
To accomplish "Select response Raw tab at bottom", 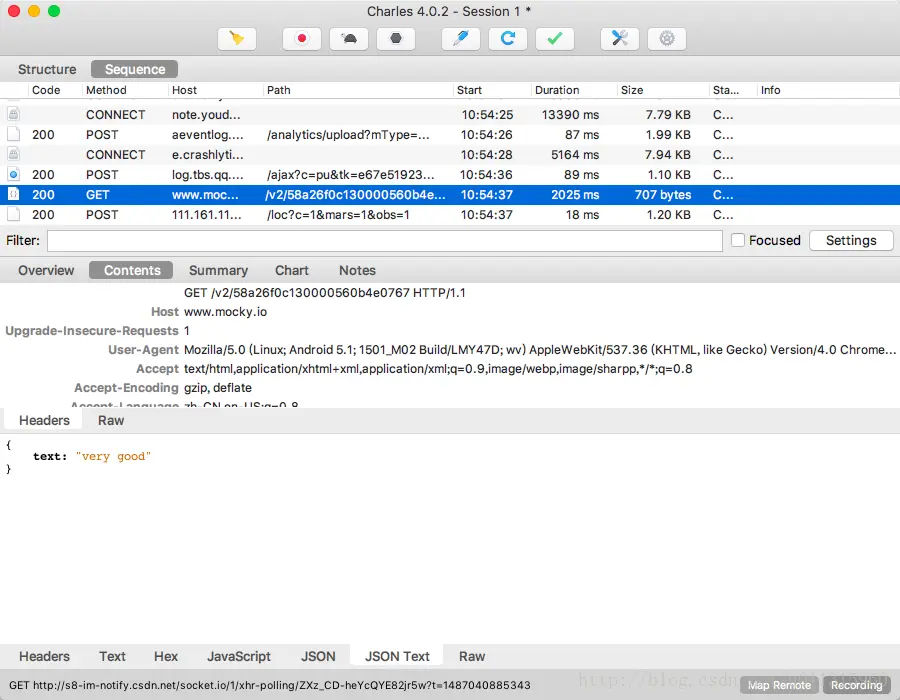I will [x=472, y=656].
